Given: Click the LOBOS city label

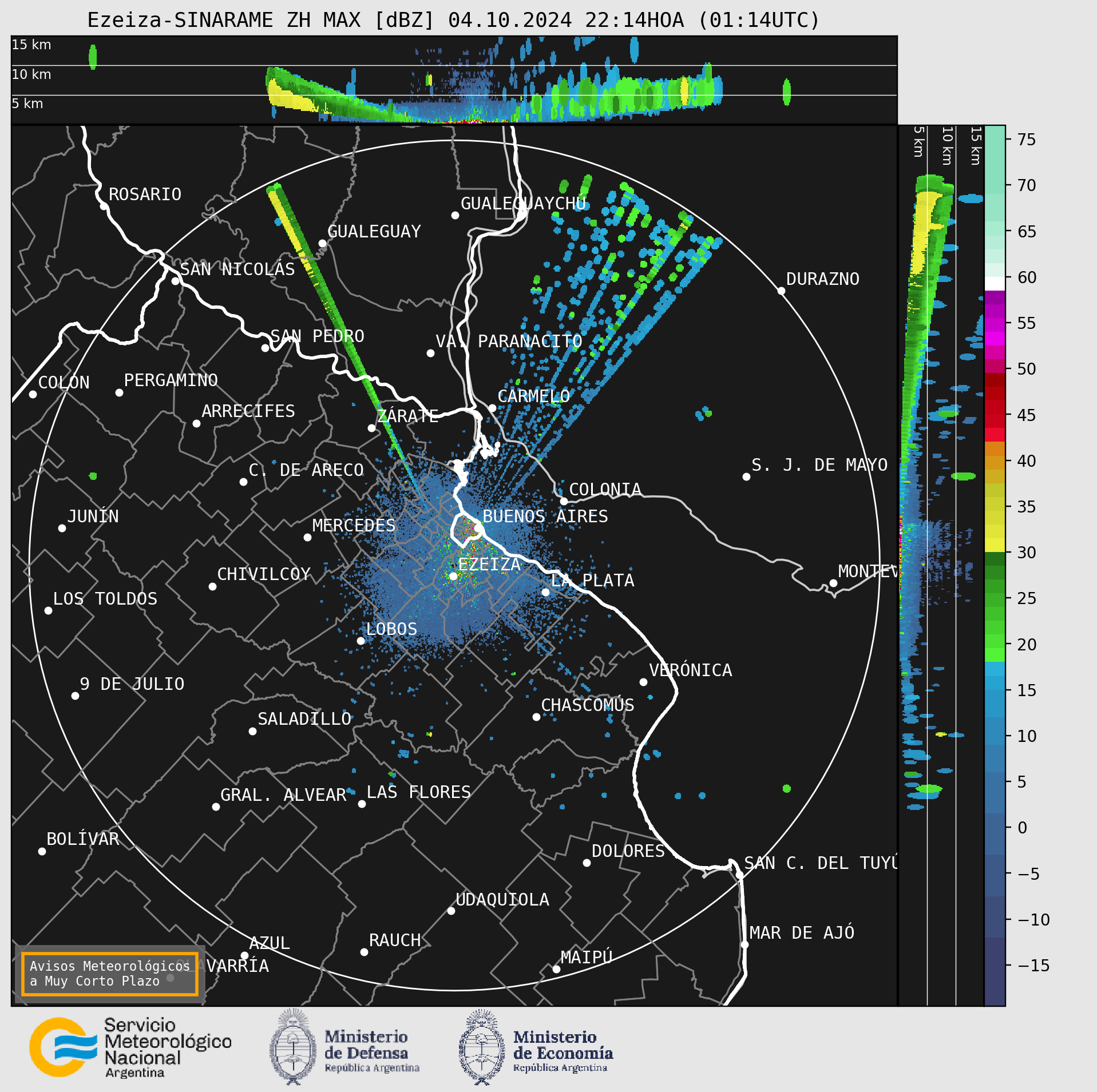Looking at the screenshot, I should (x=391, y=629).
